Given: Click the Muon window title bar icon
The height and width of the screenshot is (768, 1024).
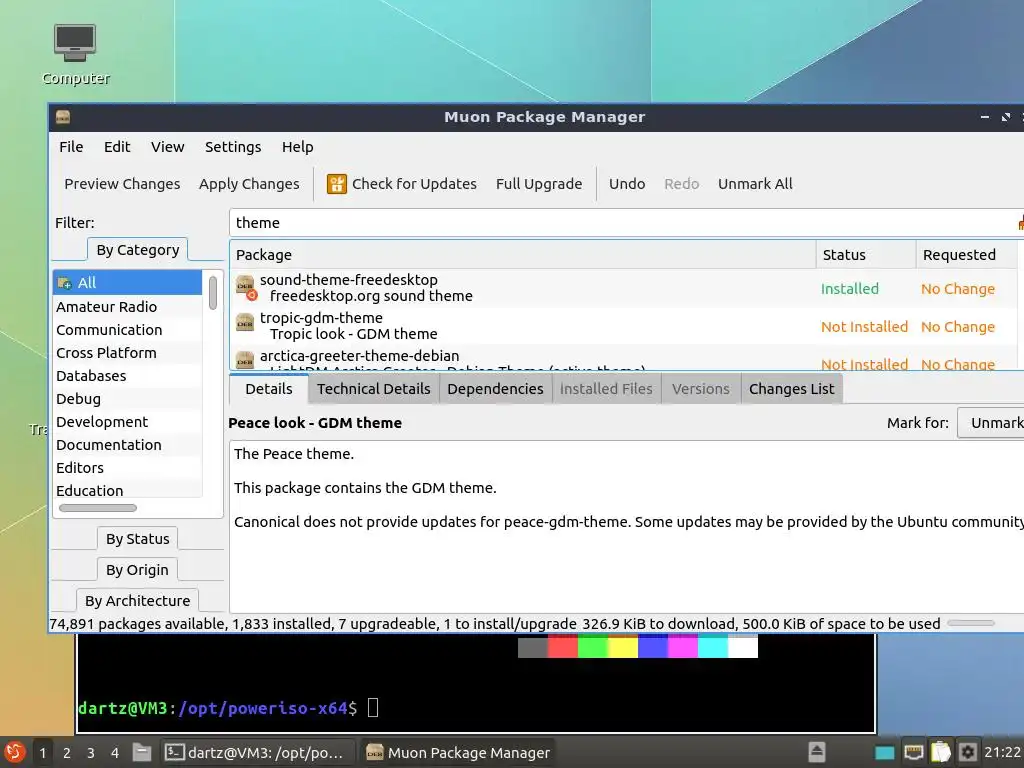Looking at the screenshot, I should (x=63, y=117).
